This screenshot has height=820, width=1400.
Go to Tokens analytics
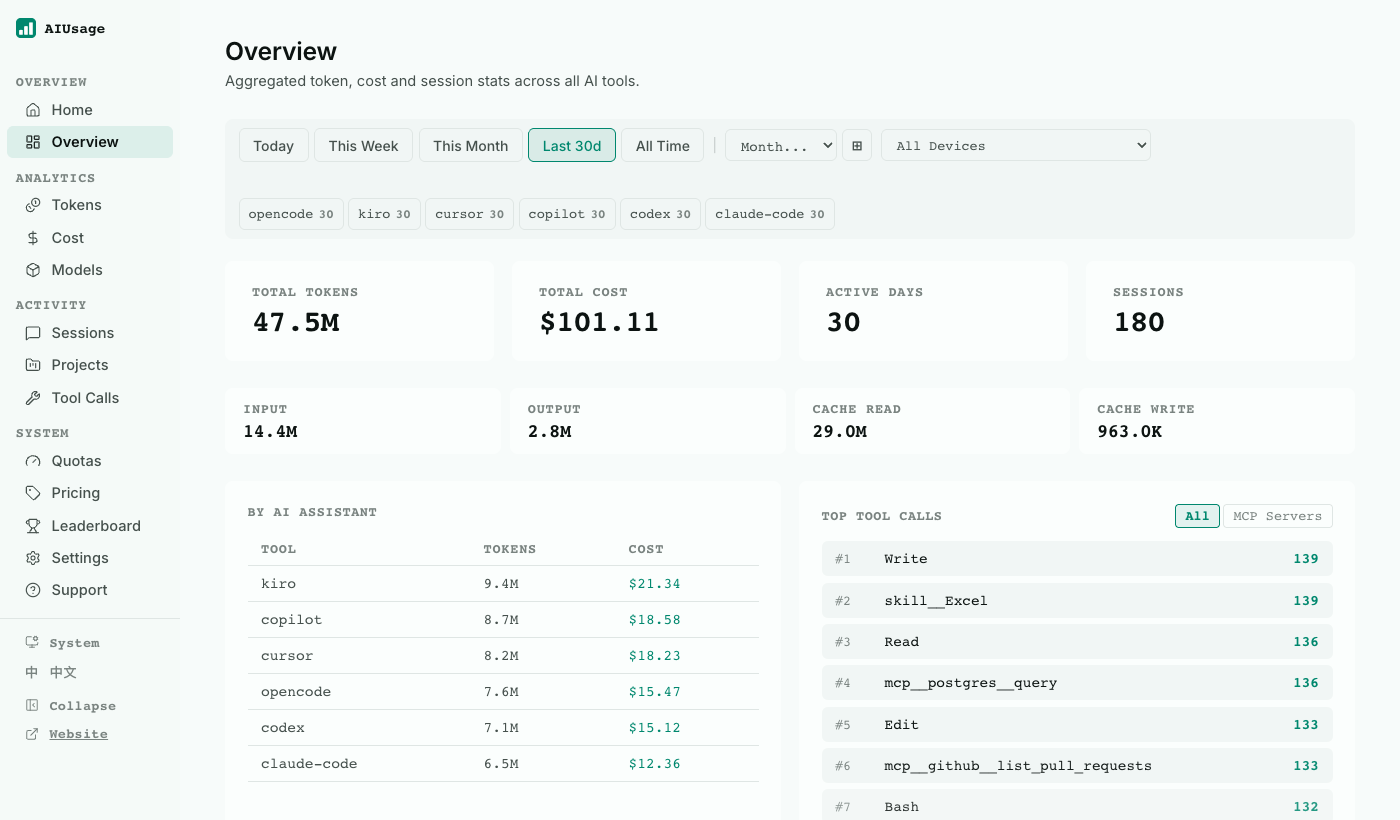[x=90, y=205]
